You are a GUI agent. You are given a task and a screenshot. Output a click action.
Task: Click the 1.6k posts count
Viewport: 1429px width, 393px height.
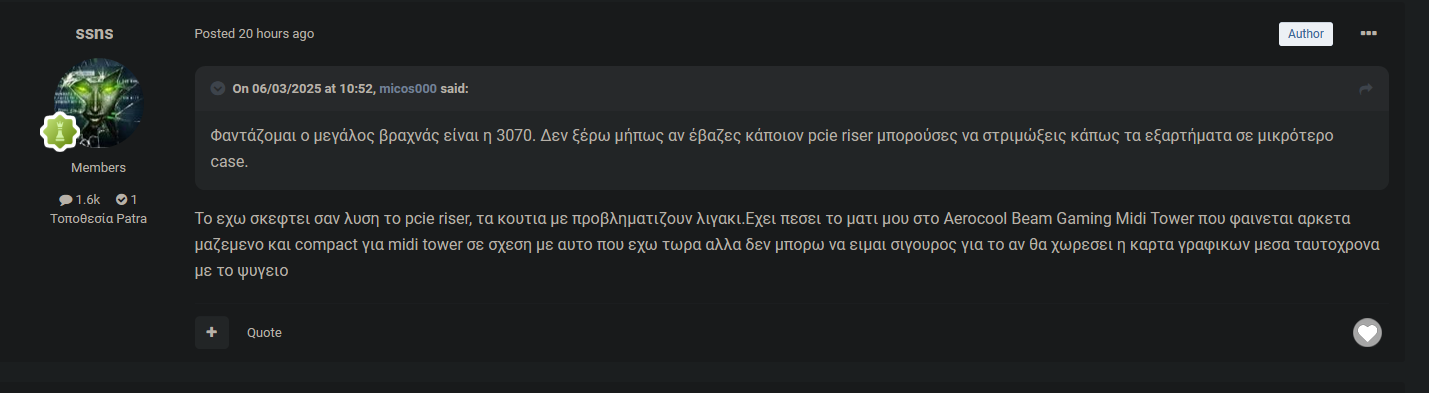tap(88, 200)
